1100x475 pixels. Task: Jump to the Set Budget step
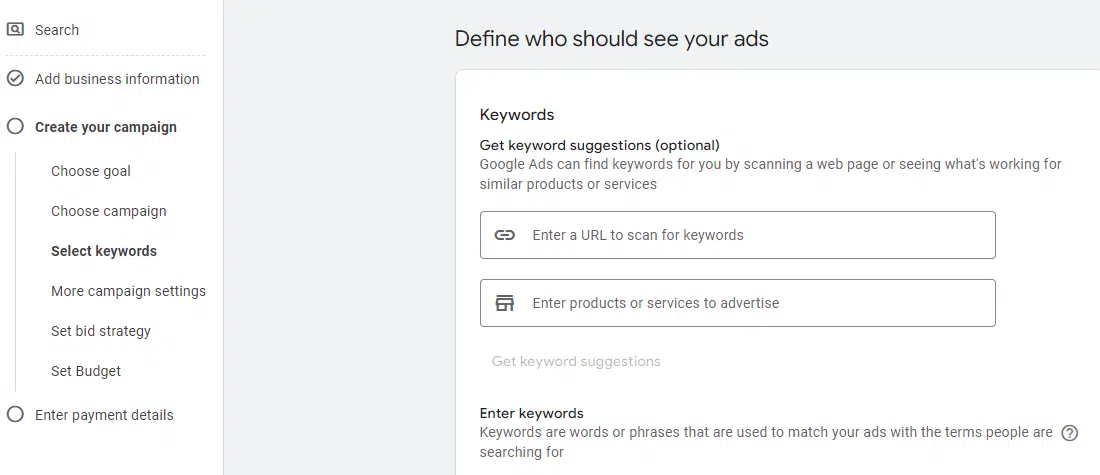pos(86,371)
